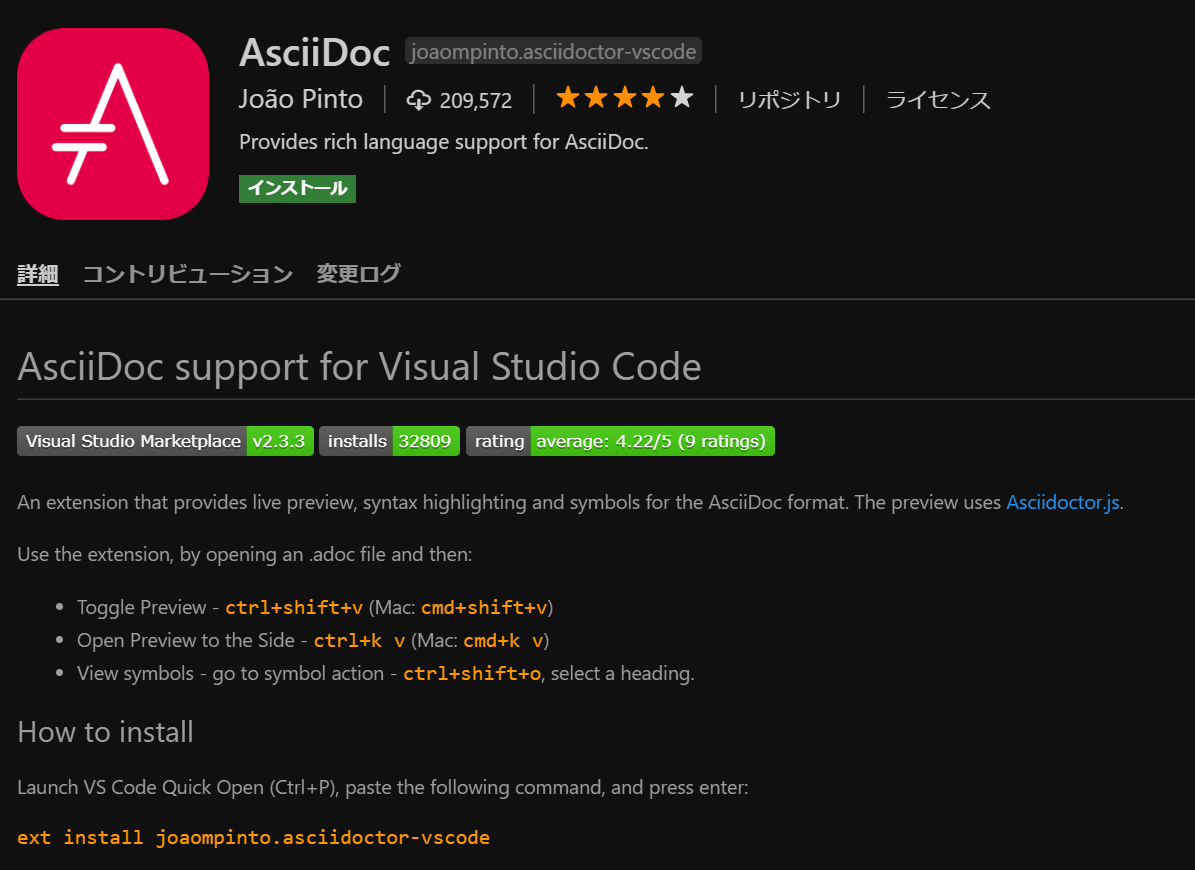Click the green インストール button
This screenshot has height=870, width=1195.
[x=297, y=188]
